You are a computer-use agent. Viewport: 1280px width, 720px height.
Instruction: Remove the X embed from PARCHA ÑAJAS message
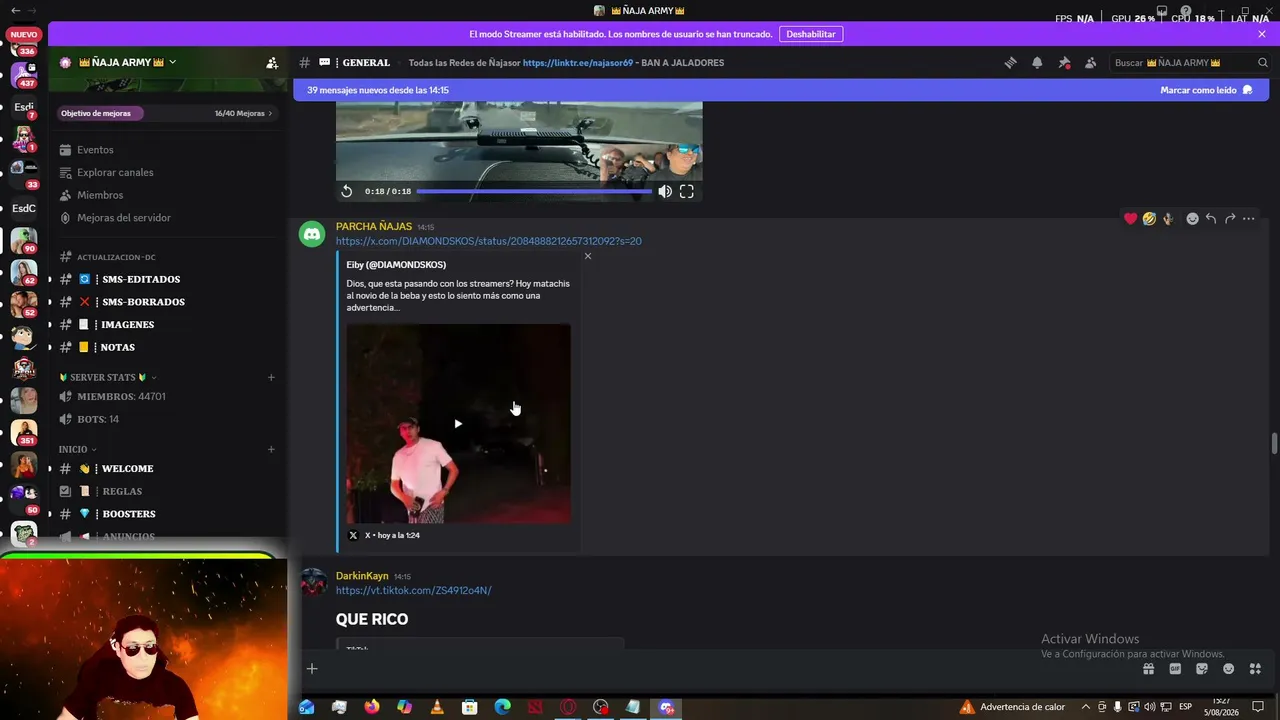coord(588,256)
